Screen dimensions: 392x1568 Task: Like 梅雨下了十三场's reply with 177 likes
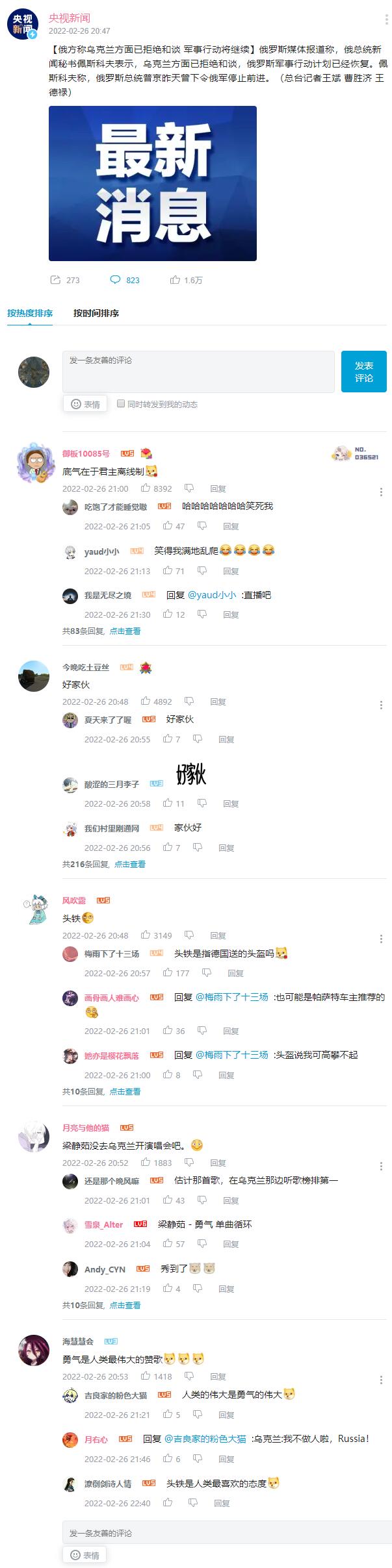[168, 972]
